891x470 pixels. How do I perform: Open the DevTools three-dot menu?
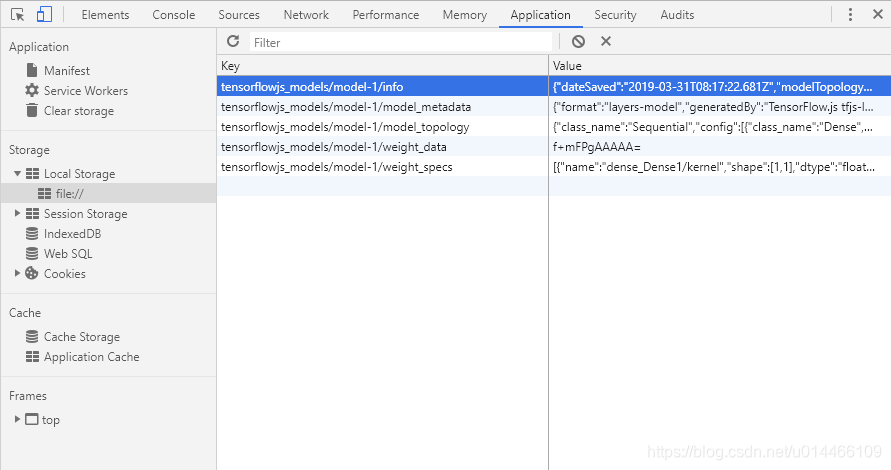850,15
